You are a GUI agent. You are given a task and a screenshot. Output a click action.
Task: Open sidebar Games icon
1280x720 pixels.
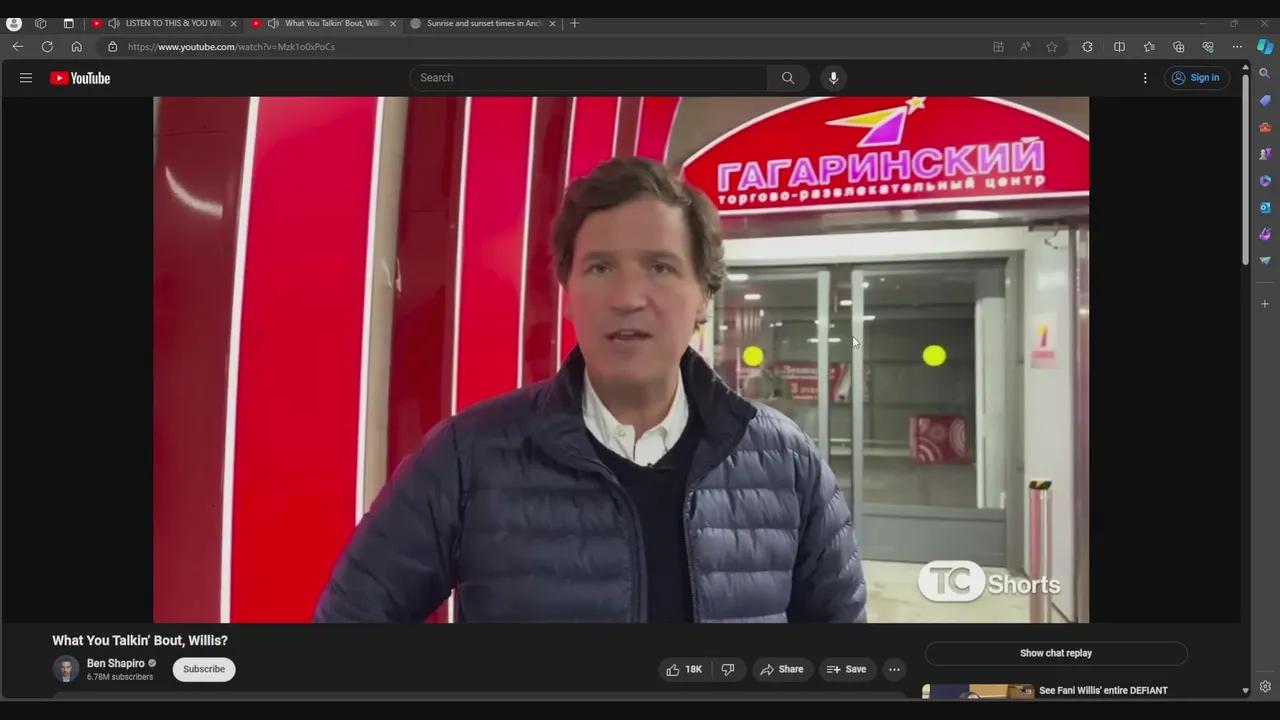point(1265,154)
